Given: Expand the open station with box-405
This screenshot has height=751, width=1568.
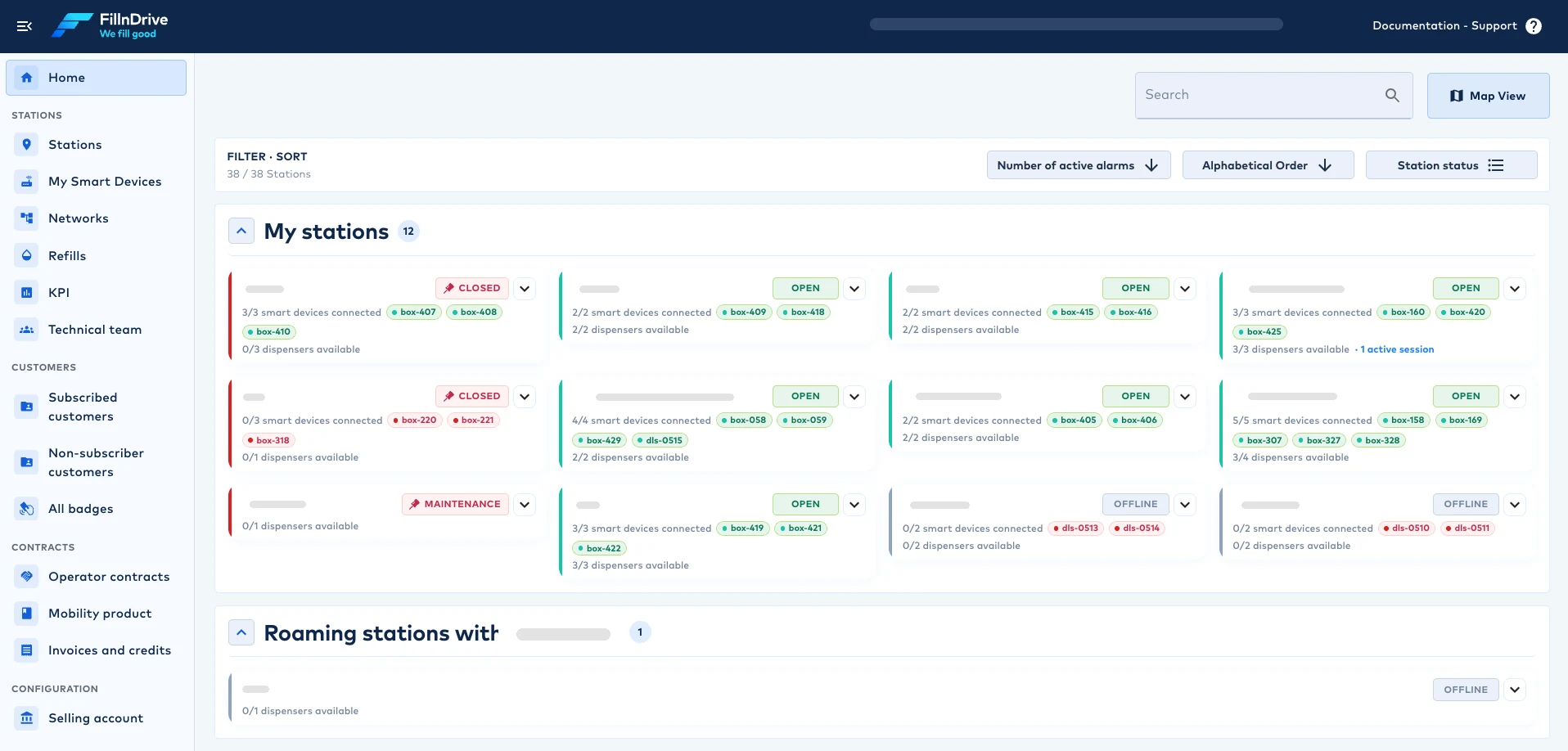Looking at the screenshot, I should pos(1185,397).
